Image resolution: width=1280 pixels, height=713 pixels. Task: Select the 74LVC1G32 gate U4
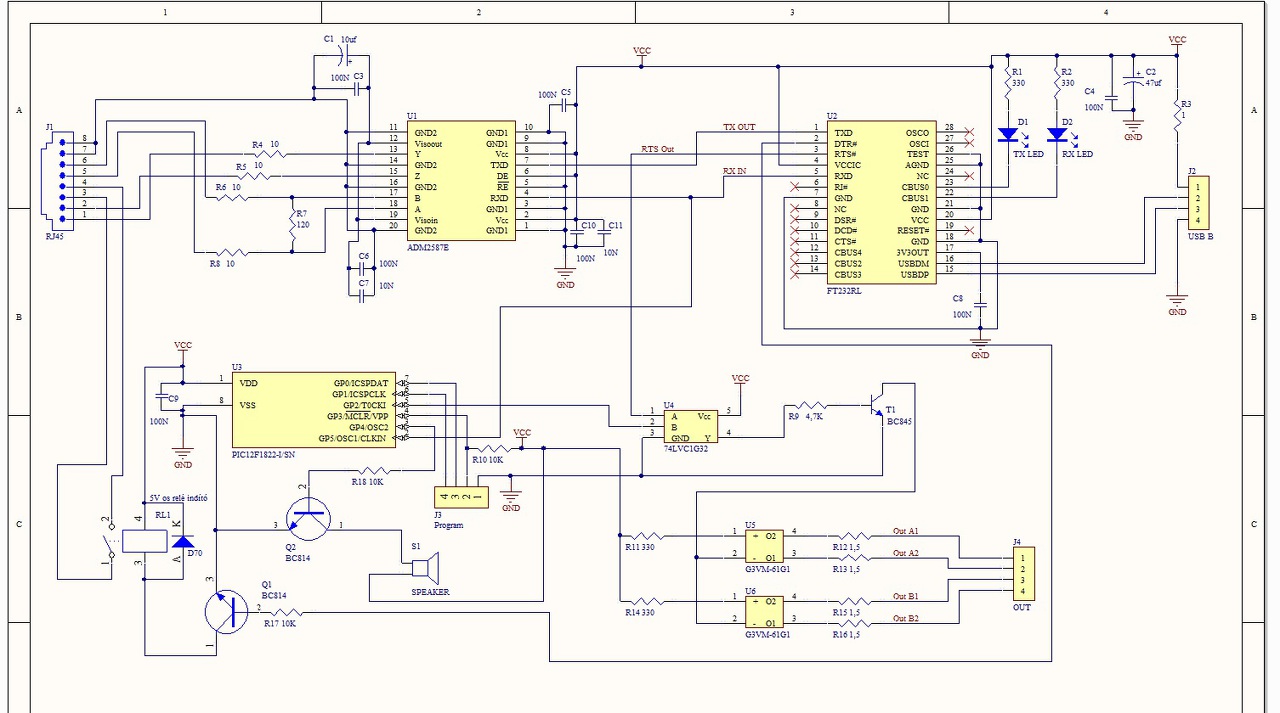[690, 426]
